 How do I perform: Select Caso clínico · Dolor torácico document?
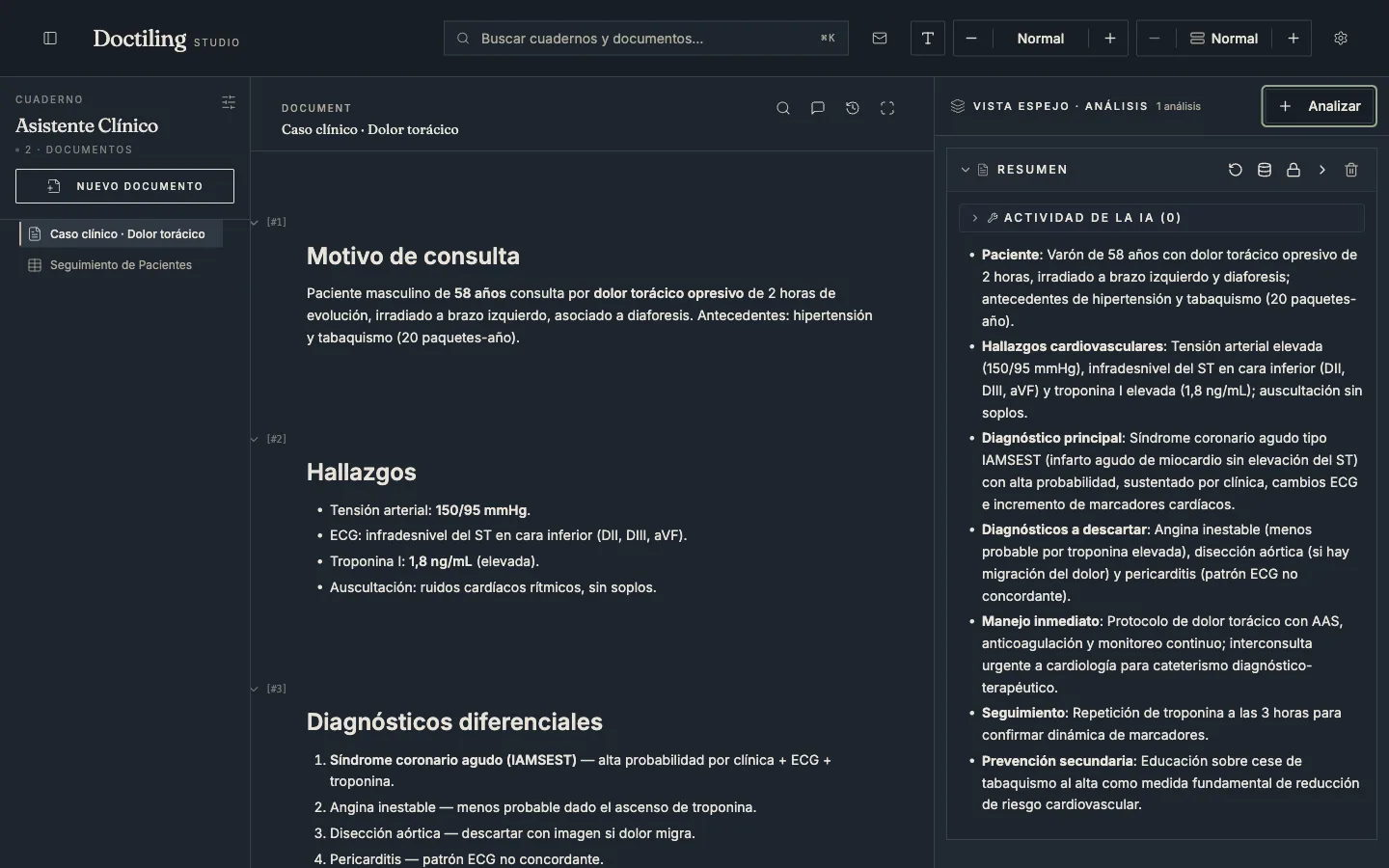pyautogui.click(x=121, y=234)
